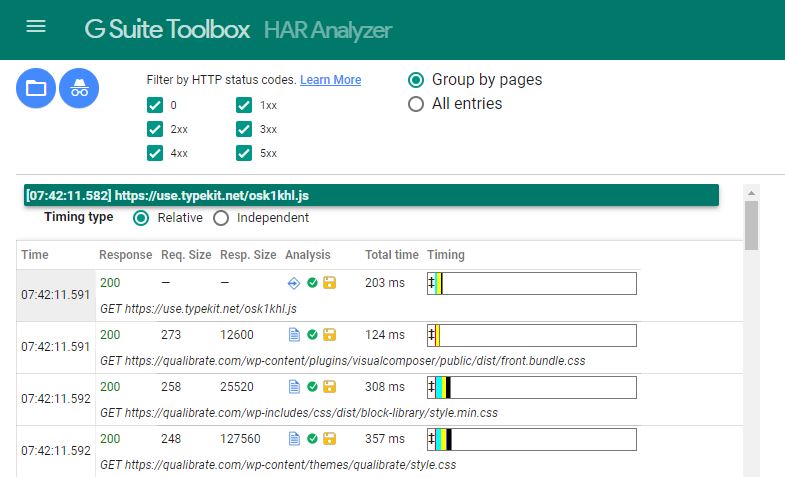Image resolution: width=785 pixels, height=477 pixels.
Task: Click green check icon in qualibrate/style.css row
Action: coord(312,438)
